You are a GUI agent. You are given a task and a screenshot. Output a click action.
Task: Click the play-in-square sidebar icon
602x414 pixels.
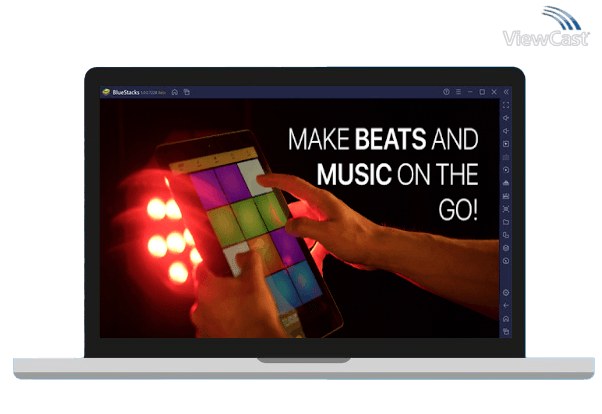pos(506,144)
